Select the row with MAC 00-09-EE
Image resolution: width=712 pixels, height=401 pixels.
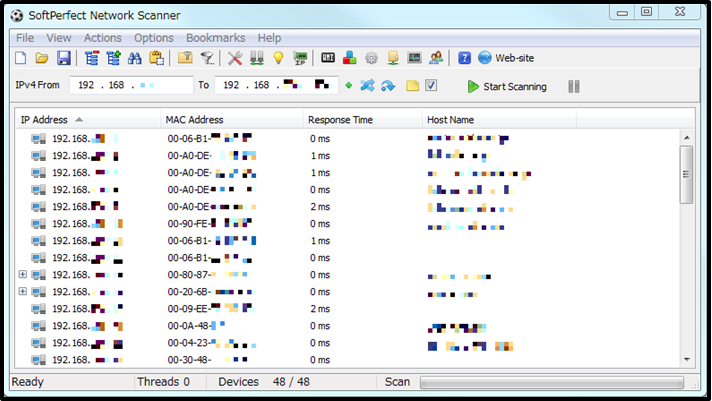[347, 309]
